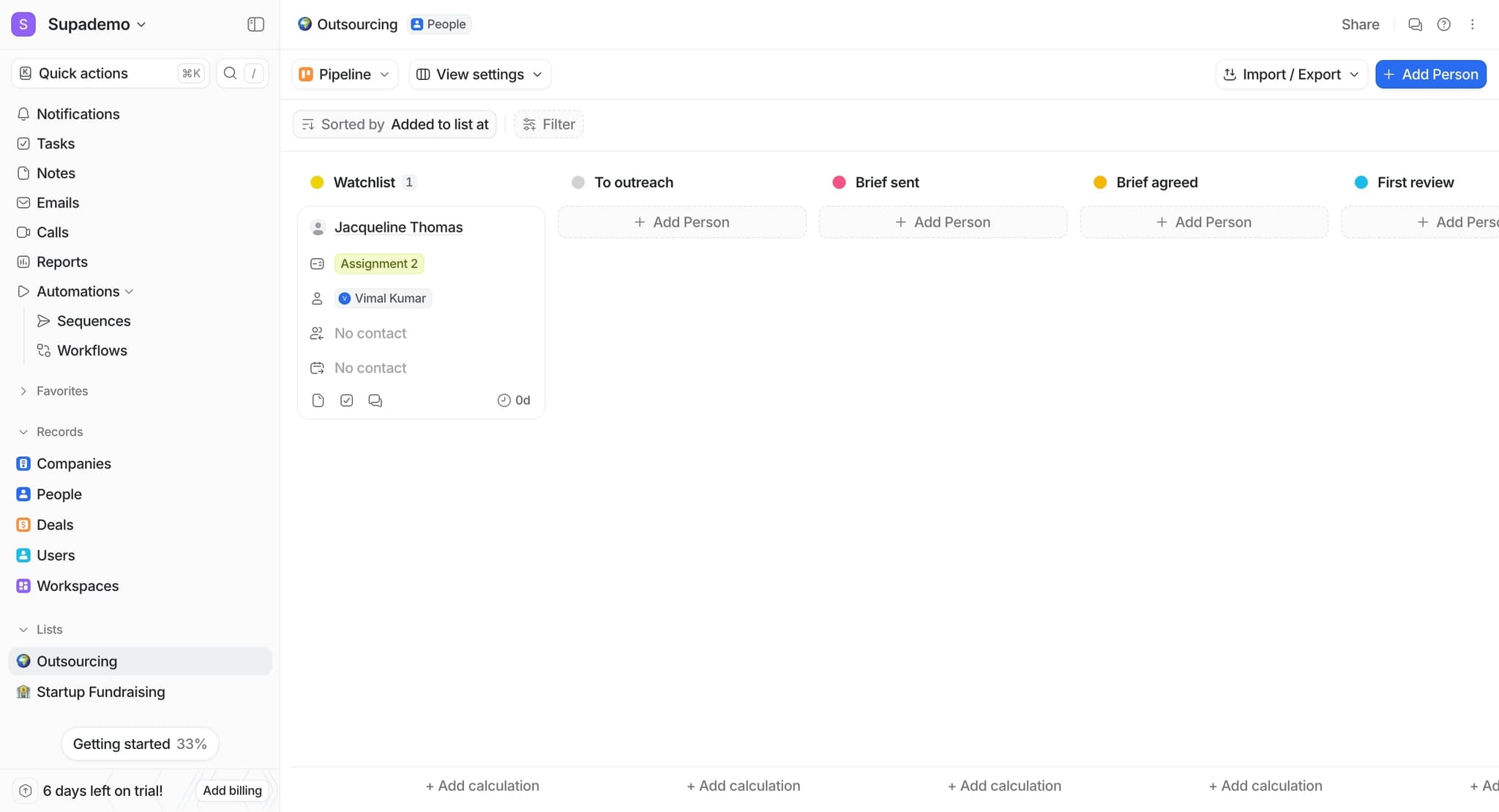1499x812 pixels.
Task: Open the comments icon on the top bar
Action: [x=1415, y=24]
